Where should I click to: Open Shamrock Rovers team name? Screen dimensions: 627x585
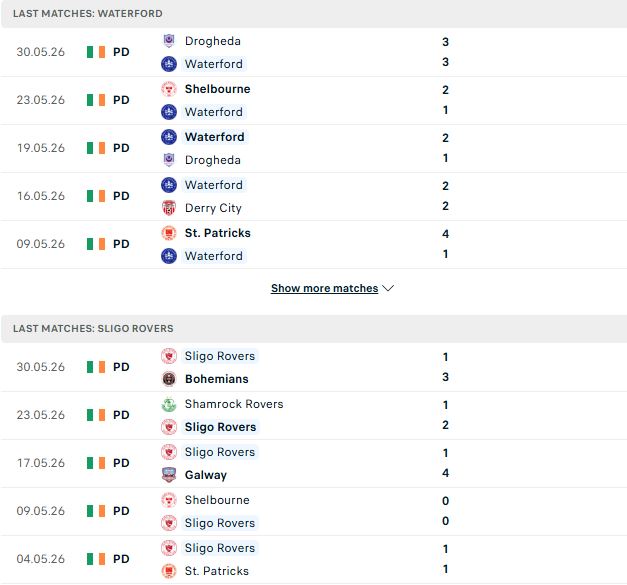234,404
